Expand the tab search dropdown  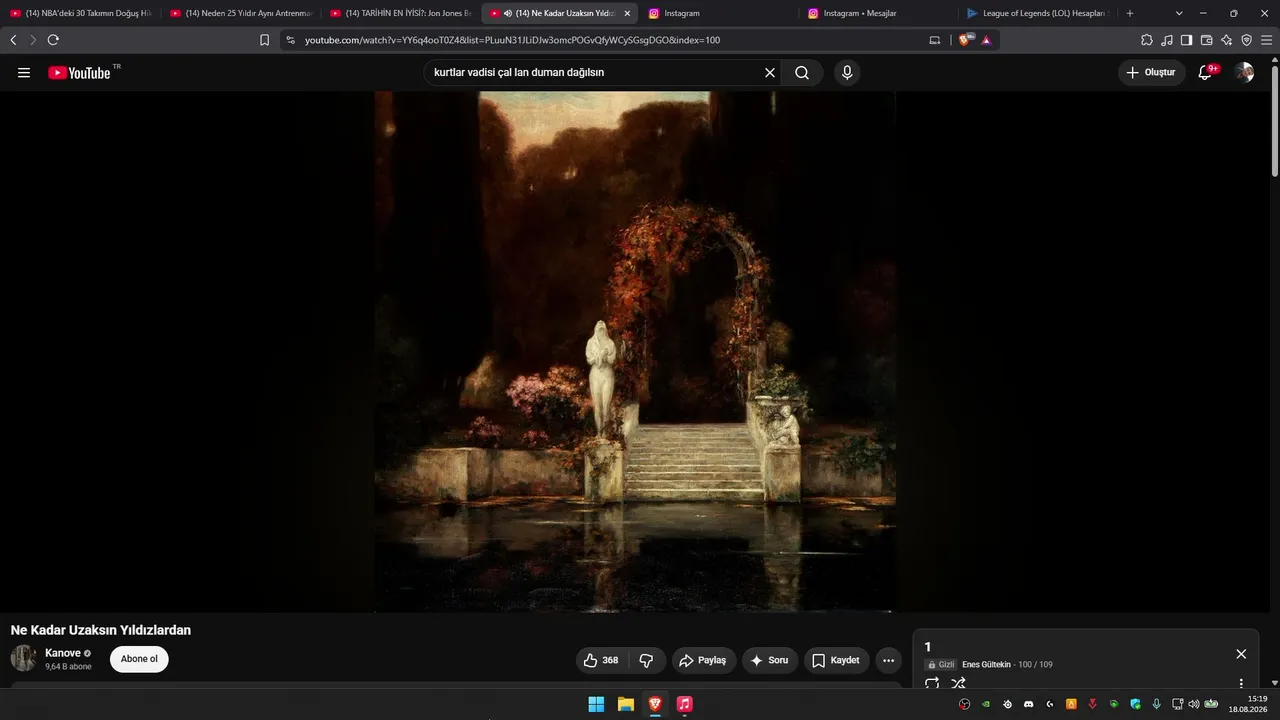click(x=1179, y=13)
